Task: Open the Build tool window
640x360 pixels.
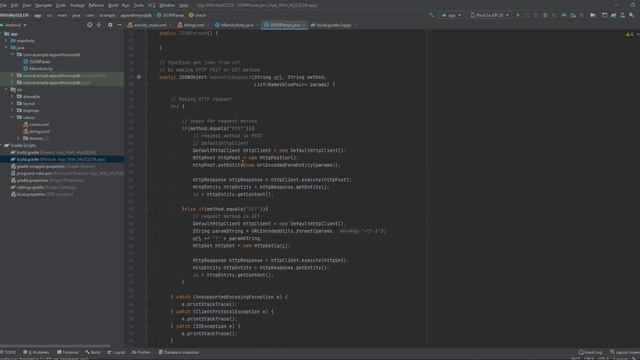Action: point(93,352)
